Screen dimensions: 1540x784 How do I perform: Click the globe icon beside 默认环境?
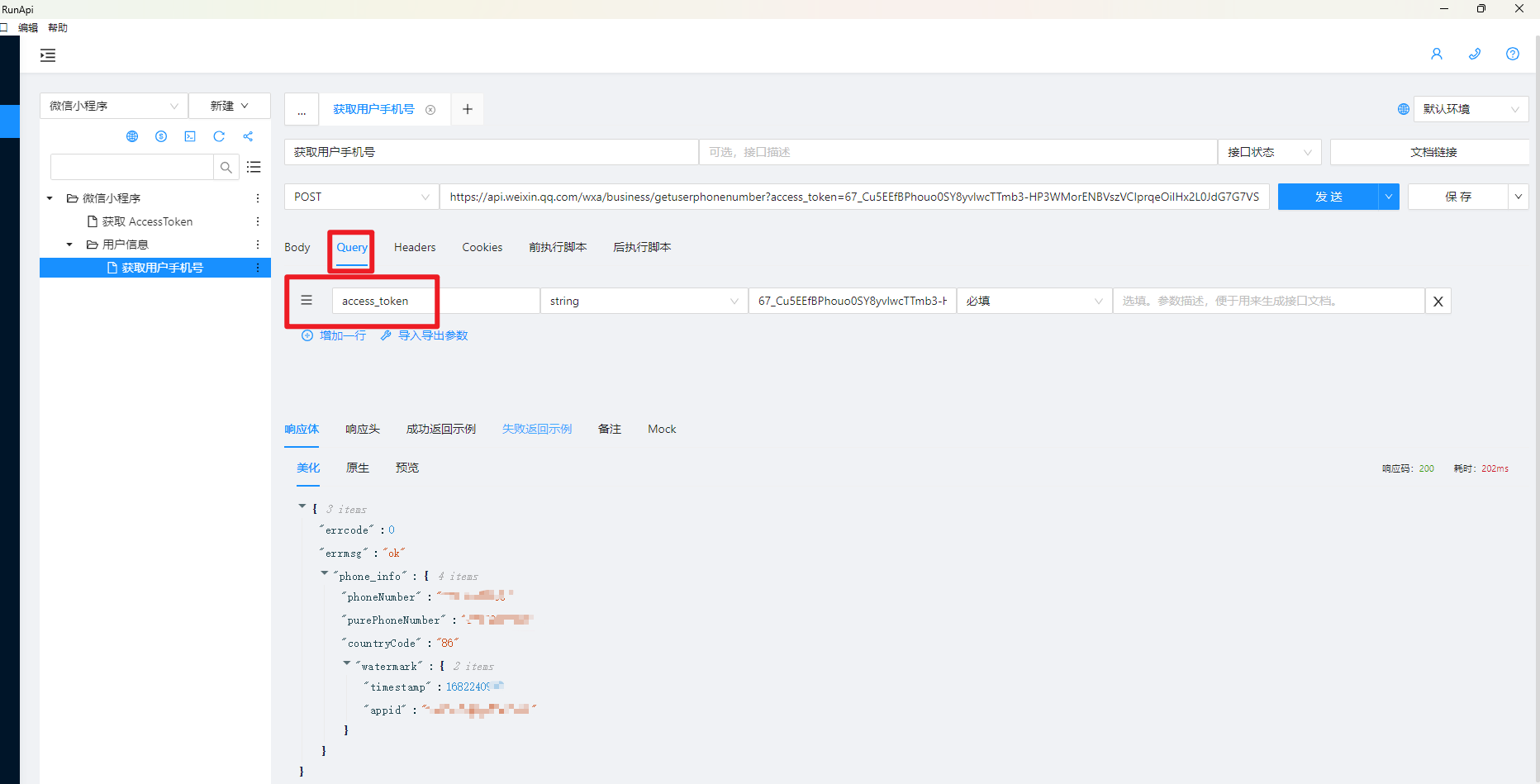[1404, 109]
